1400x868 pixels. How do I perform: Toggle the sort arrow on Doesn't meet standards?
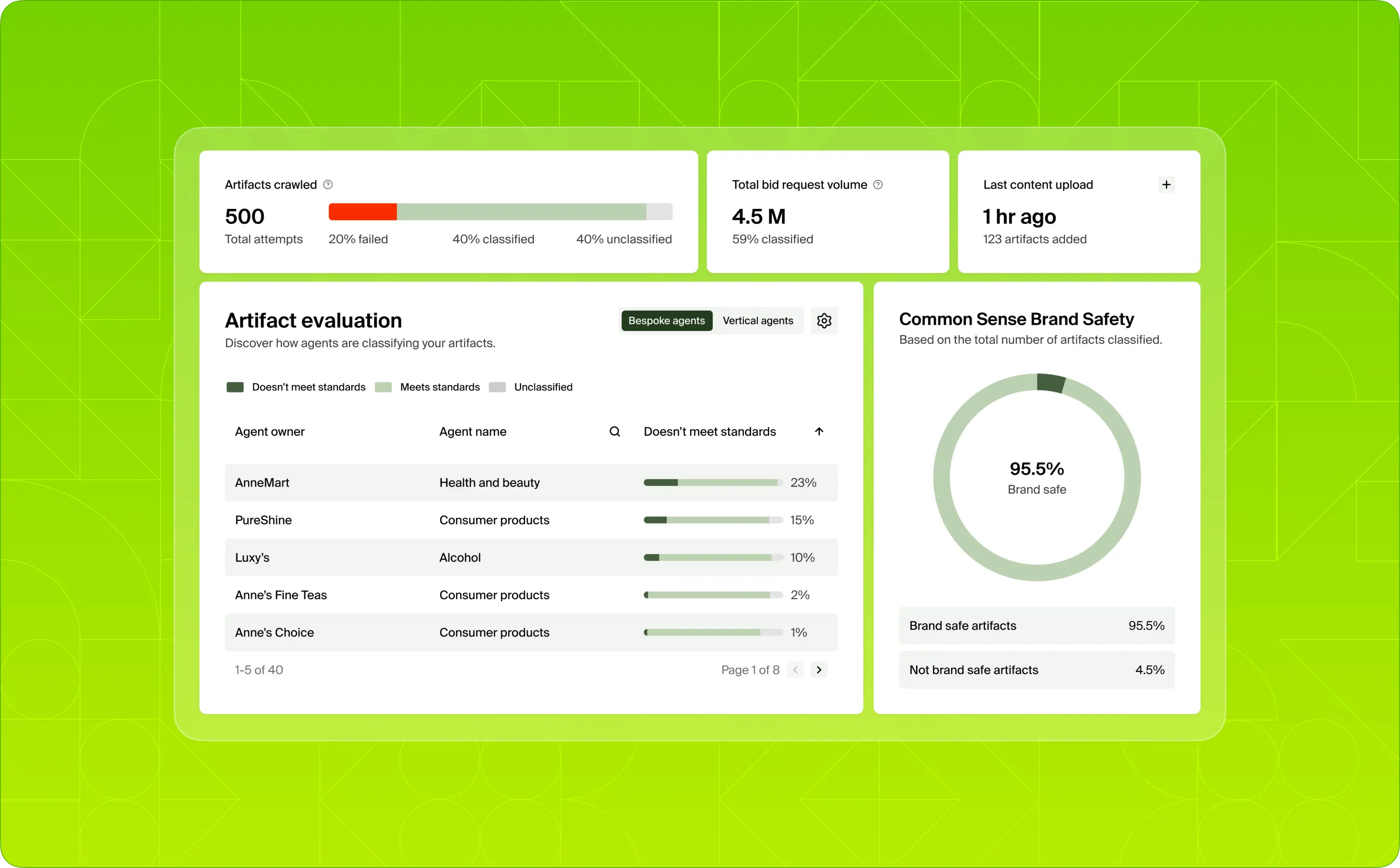click(x=819, y=431)
